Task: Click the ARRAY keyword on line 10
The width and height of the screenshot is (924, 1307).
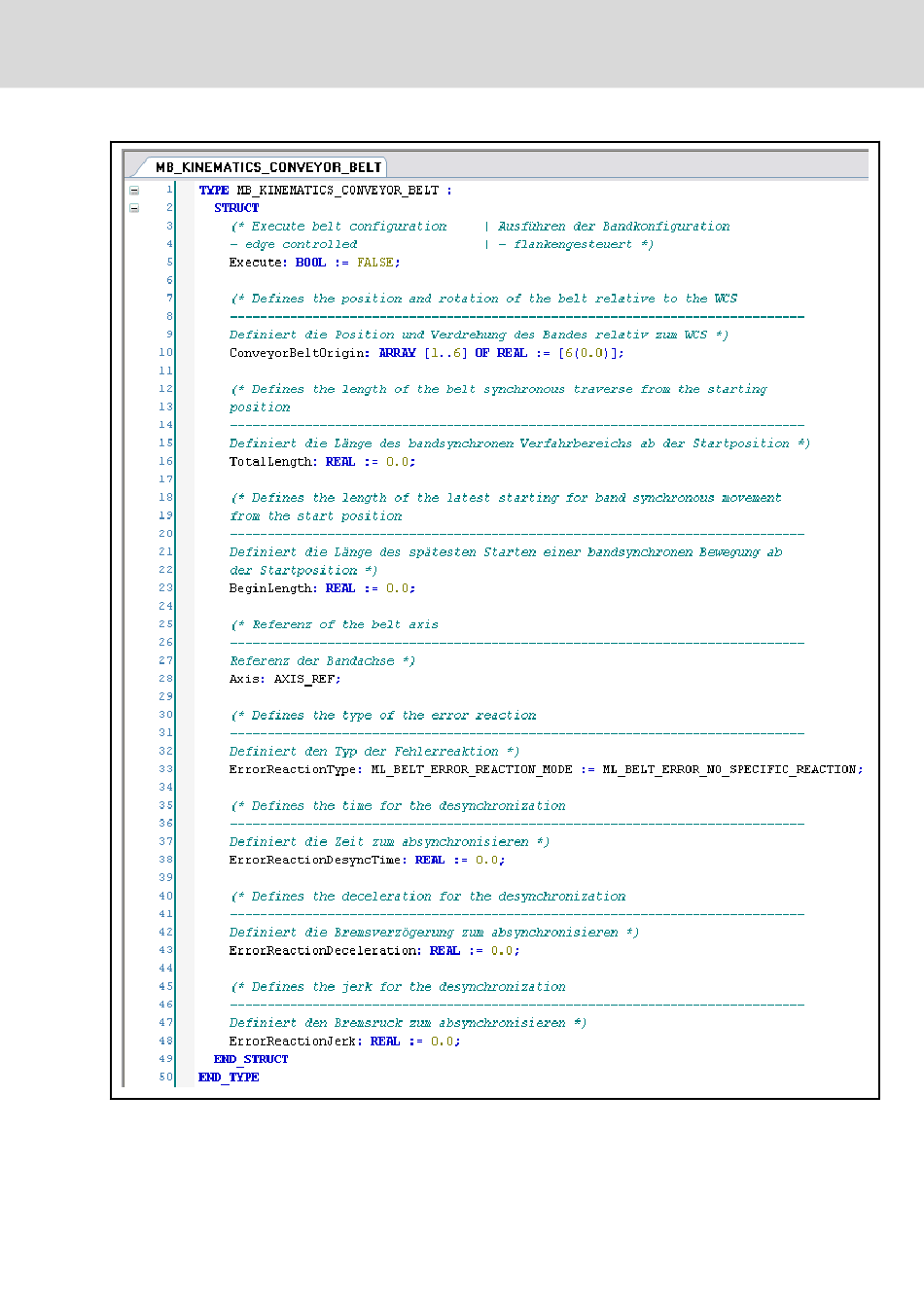Action: (x=398, y=353)
